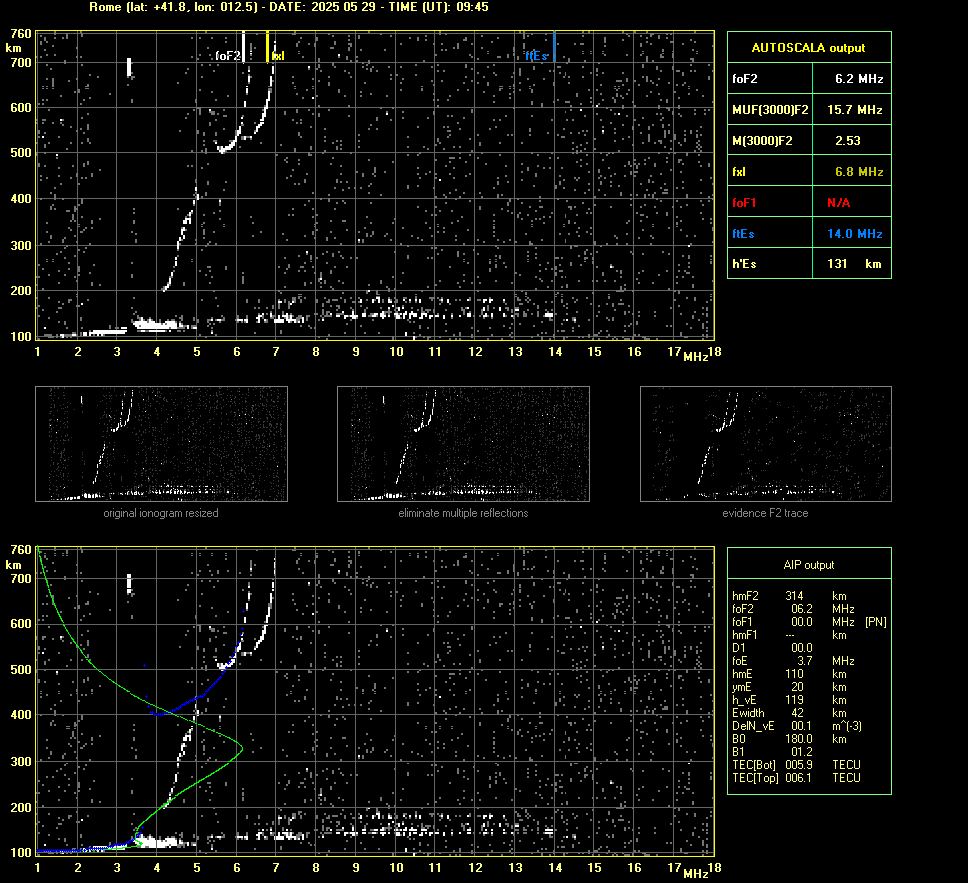
Task: Click the 'evidence F2 trace' thumbnail
Action: pos(766,444)
